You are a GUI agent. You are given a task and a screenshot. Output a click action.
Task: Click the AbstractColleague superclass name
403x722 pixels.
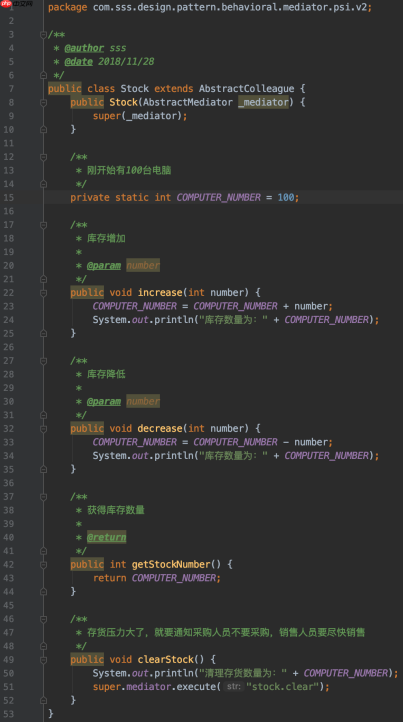click(246, 88)
